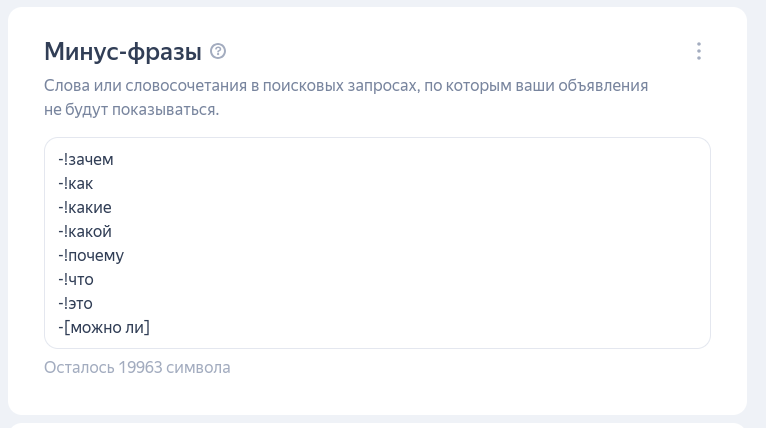Click the word можно in the last phrase

point(95,327)
